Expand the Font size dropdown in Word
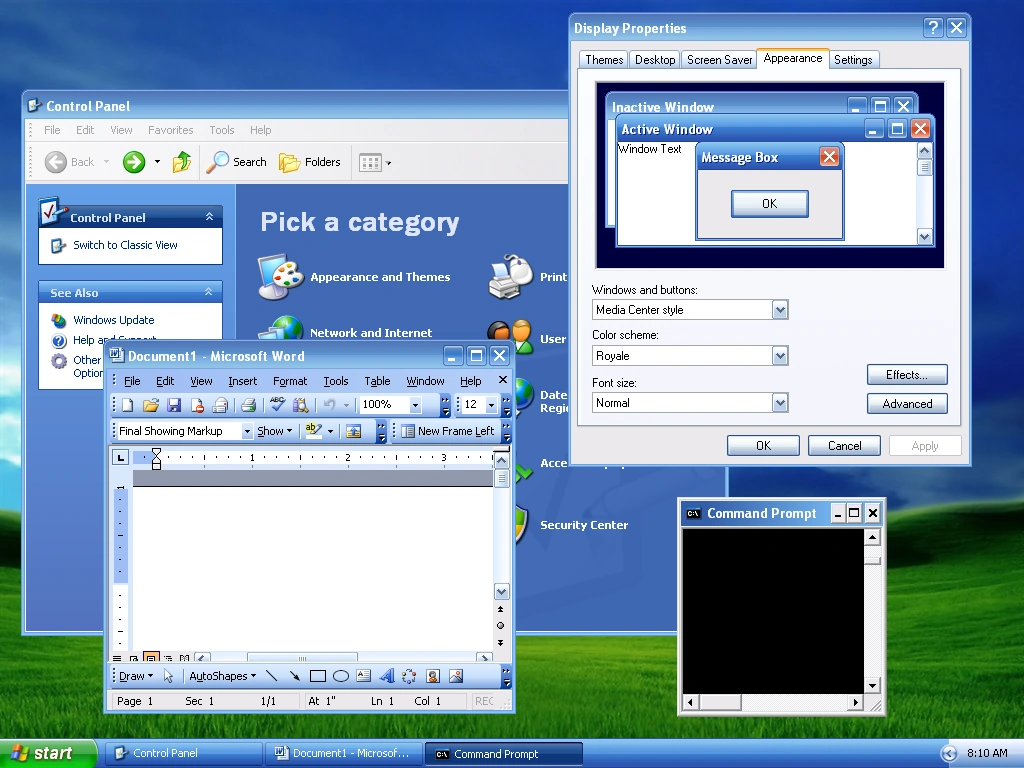Viewport: 1024px width, 768px height. (489, 404)
